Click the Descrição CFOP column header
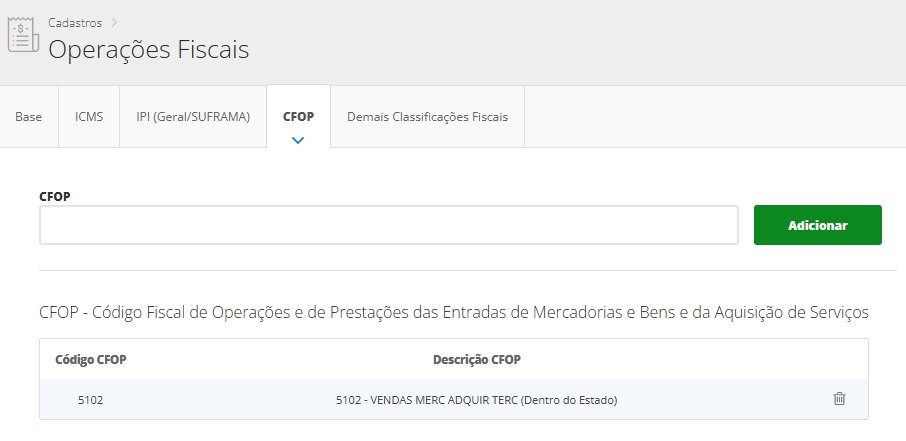The height and width of the screenshot is (441, 906). click(476, 359)
